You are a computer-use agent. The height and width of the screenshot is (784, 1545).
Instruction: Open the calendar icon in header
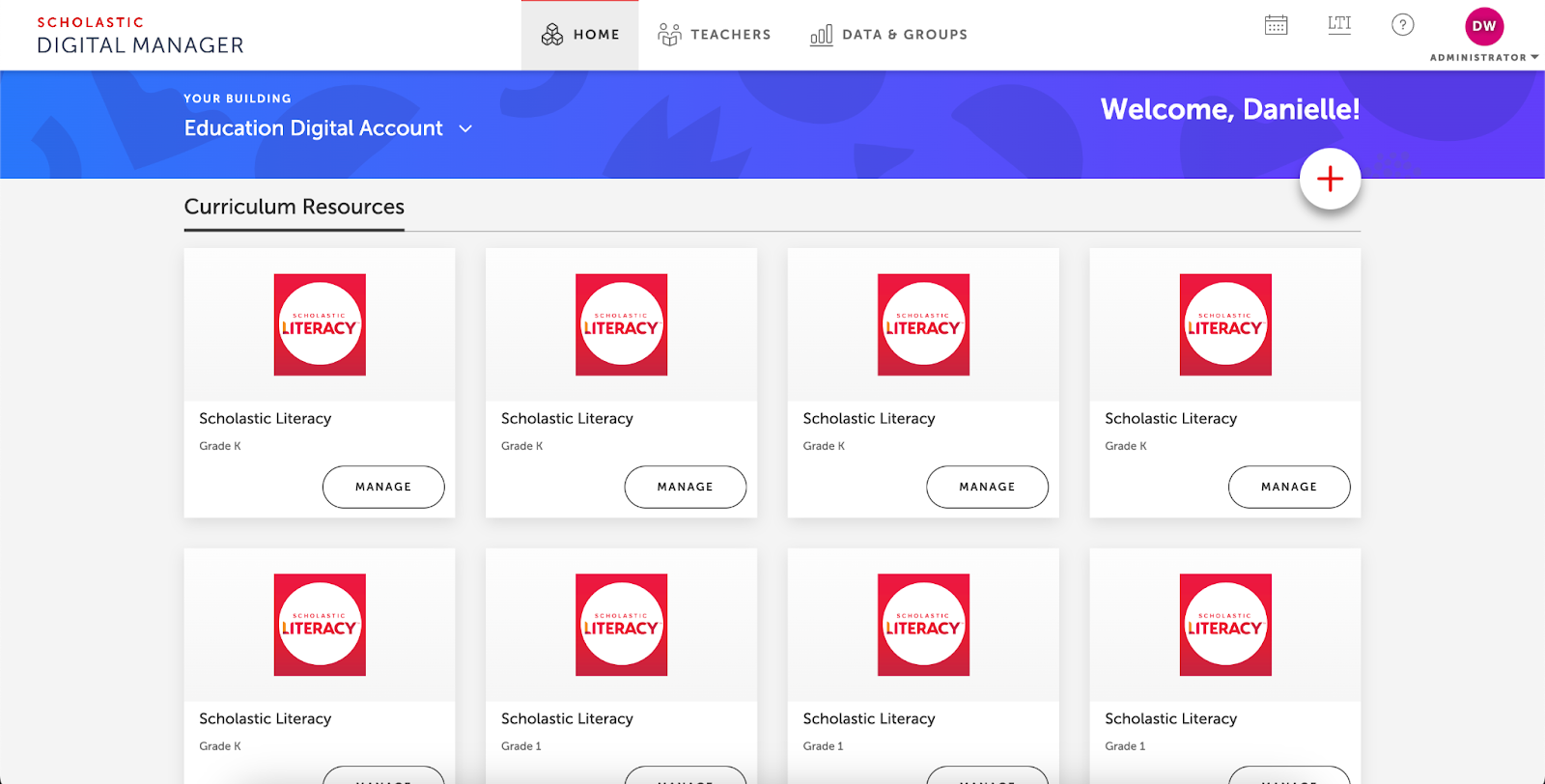1277,24
